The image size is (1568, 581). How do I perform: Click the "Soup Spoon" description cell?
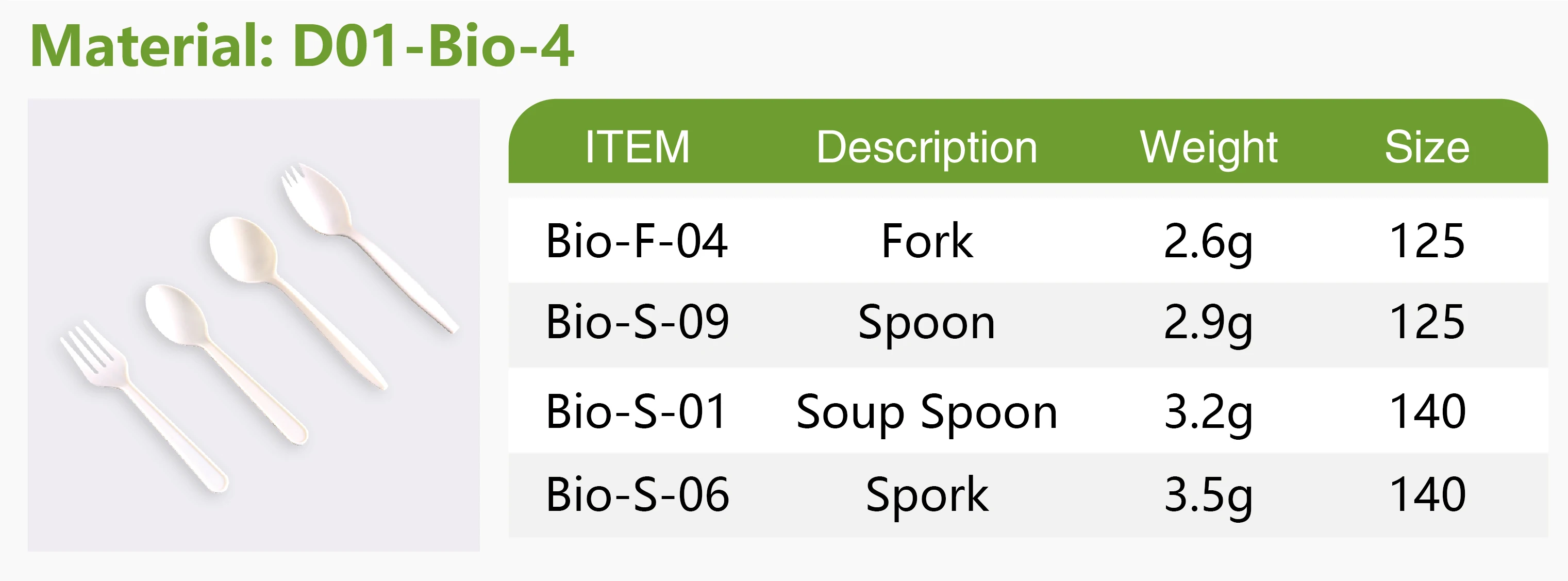tap(926, 412)
